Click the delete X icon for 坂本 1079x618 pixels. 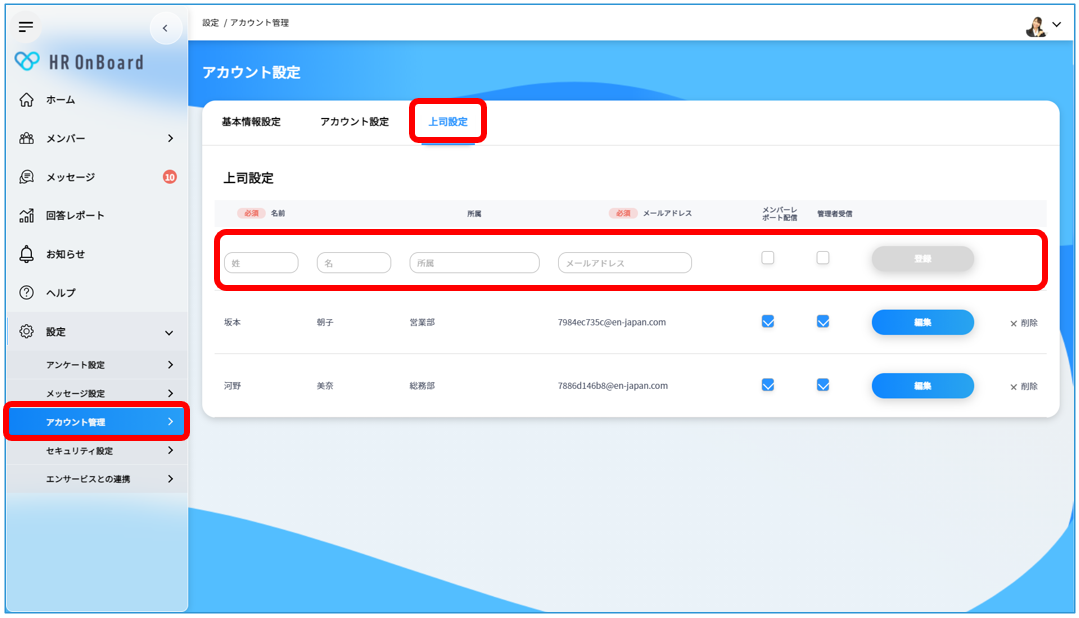(x=1014, y=323)
